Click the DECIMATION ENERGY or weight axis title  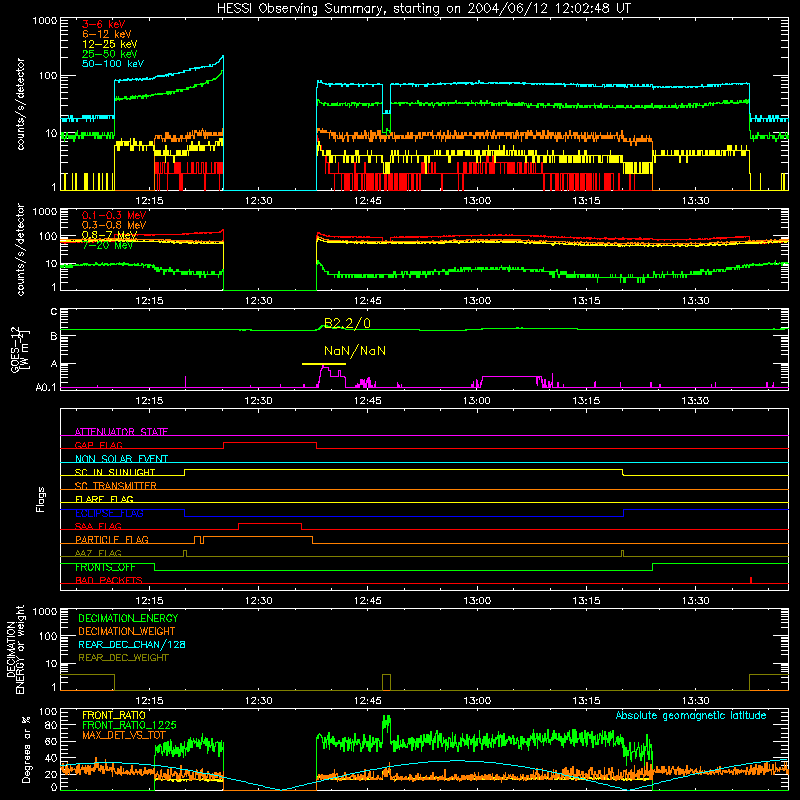pos(15,649)
